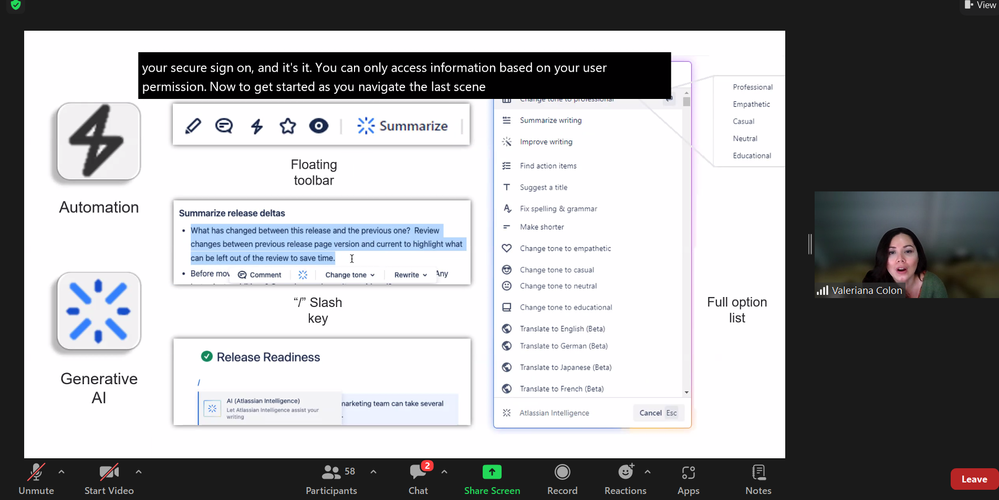Expand audio options arrow beside Unmute
Screen dimensions: 999x500
[61, 472]
